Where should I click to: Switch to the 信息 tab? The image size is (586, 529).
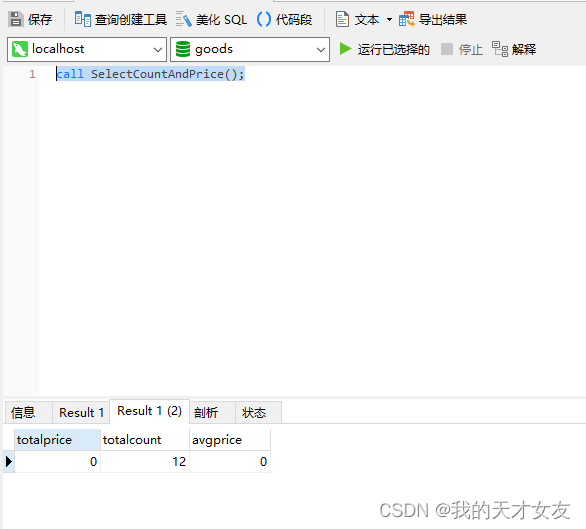point(23,413)
